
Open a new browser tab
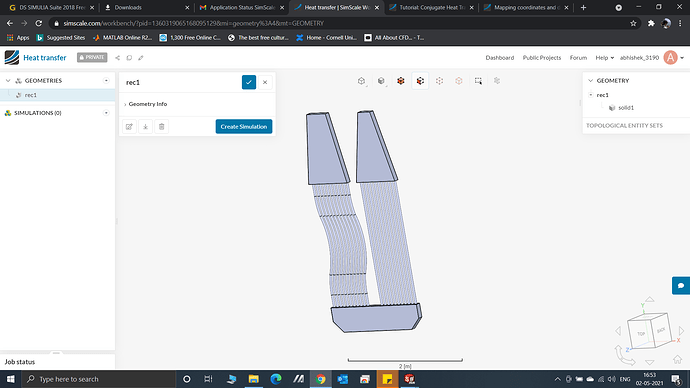[x=584, y=7]
